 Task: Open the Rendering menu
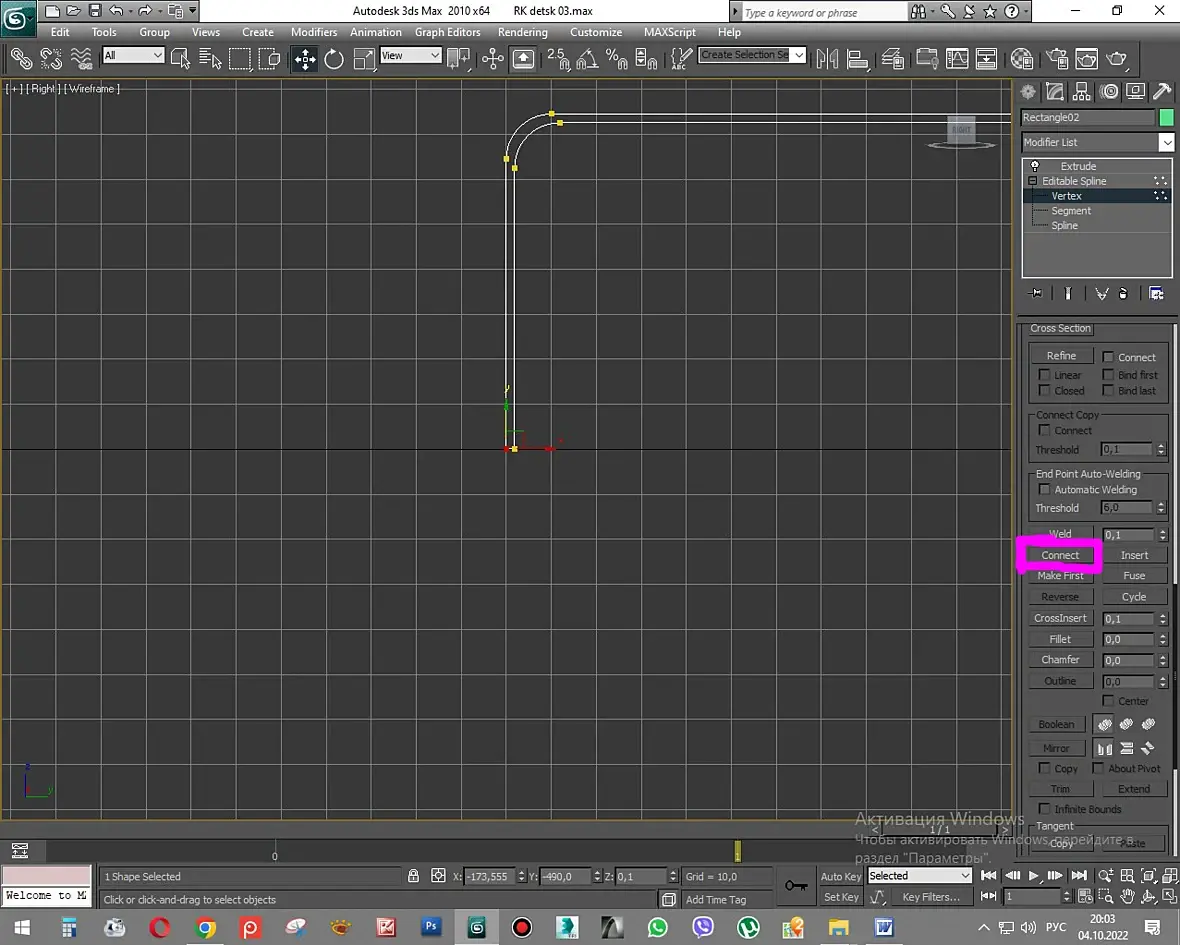(522, 32)
